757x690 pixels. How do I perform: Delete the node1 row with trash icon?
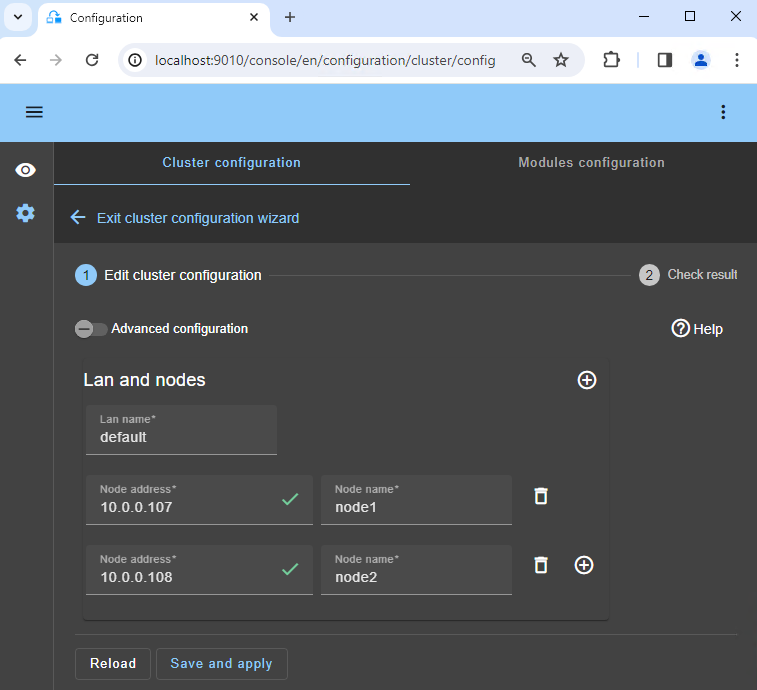pyautogui.click(x=541, y=496)
